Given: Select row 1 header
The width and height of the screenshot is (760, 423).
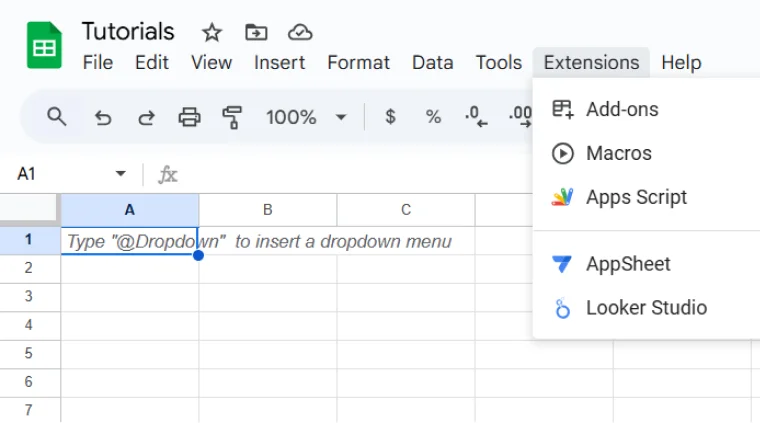Looking at the screenshot, I should pos(30,240).
